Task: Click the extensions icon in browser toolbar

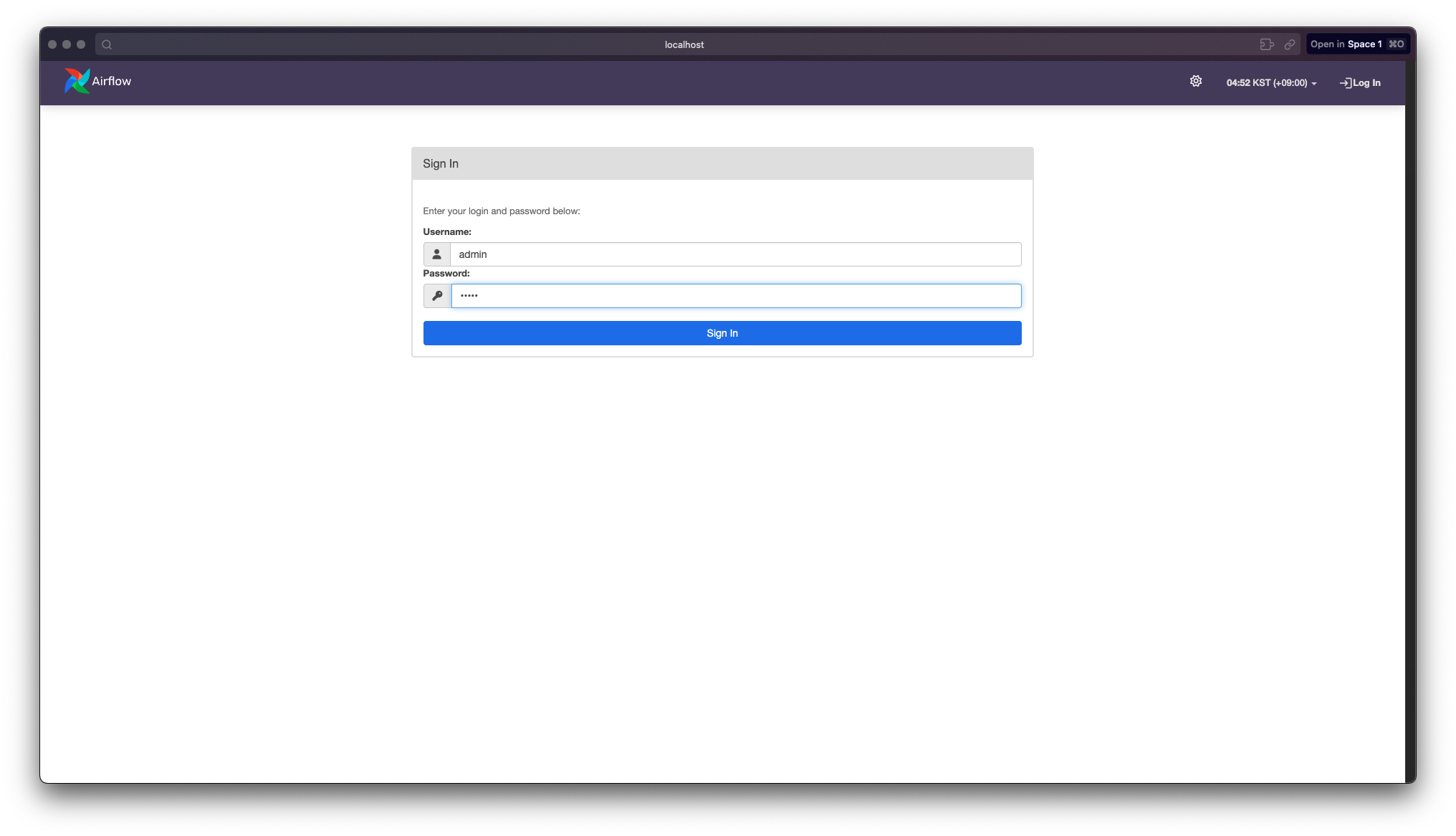Action: [1267, 44]
